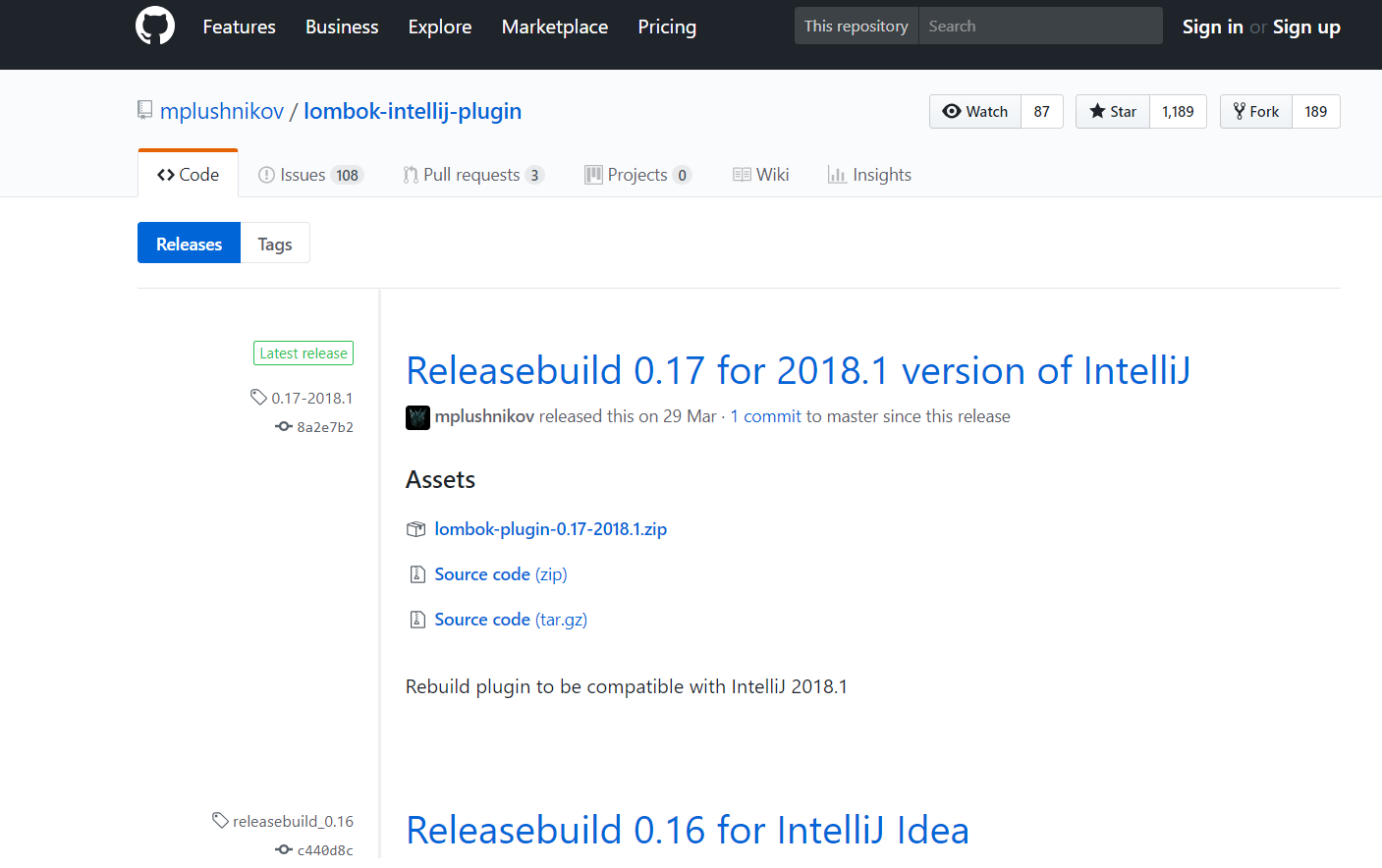
Task: Open tag 0.17-2018.1 link
Action: [312, 398]
